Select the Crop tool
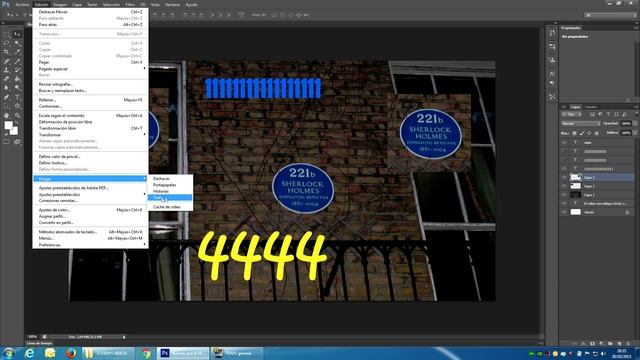640x360 pixels. coord(6,52)
